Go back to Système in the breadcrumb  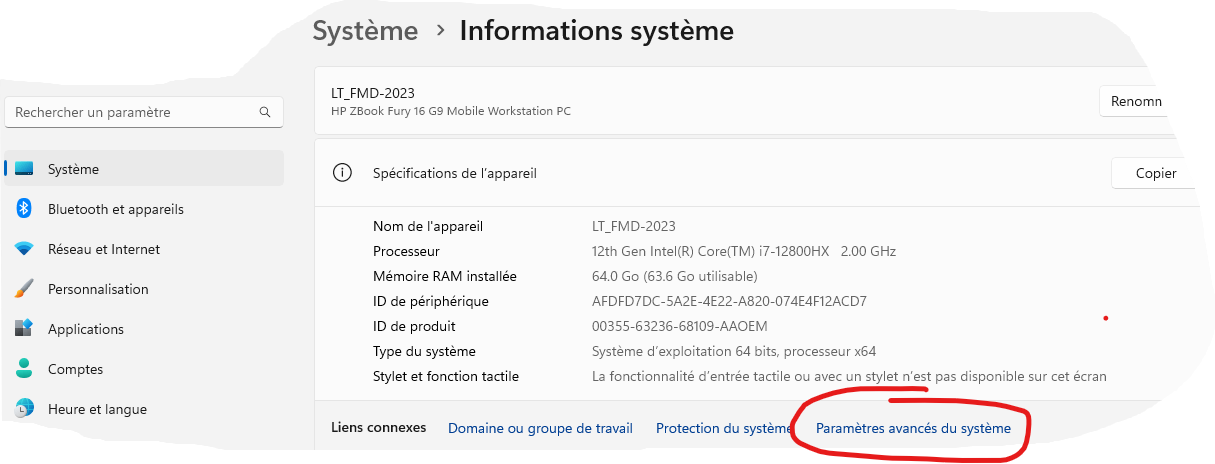click(x=365, y=31)
